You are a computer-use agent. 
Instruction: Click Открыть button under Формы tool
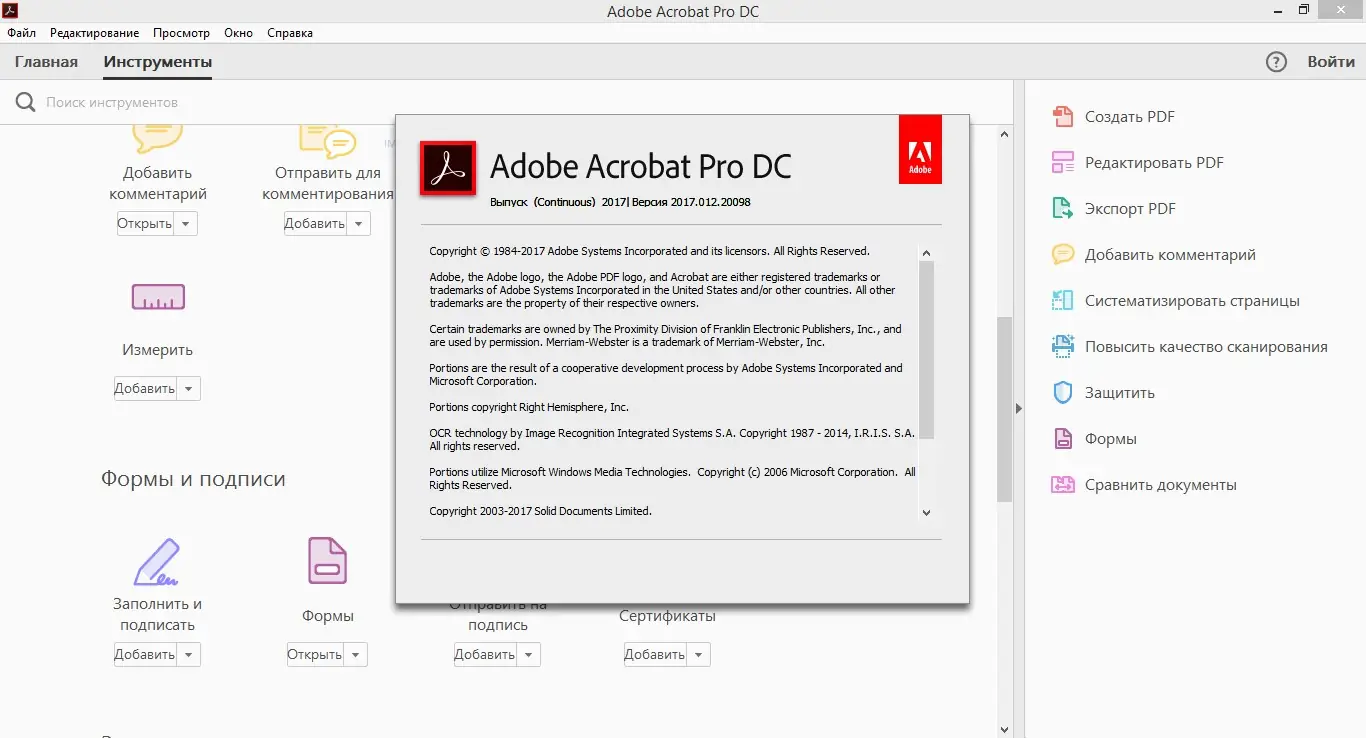click(315, 655)
